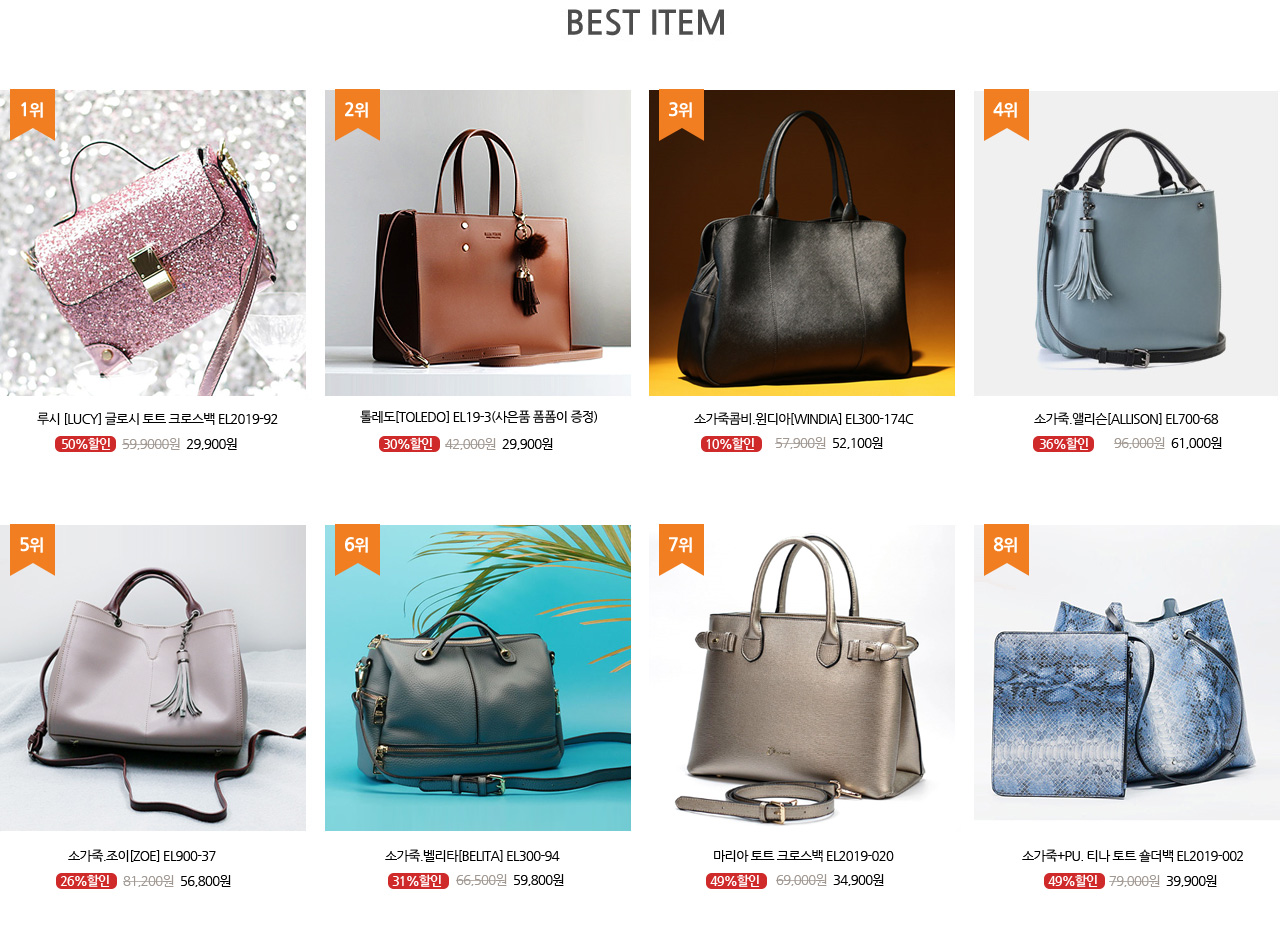Open the metallic Maria tote bag image
Image resolution: width=1280 pixels, height=930 pixels.
click(x=802, y=678)
